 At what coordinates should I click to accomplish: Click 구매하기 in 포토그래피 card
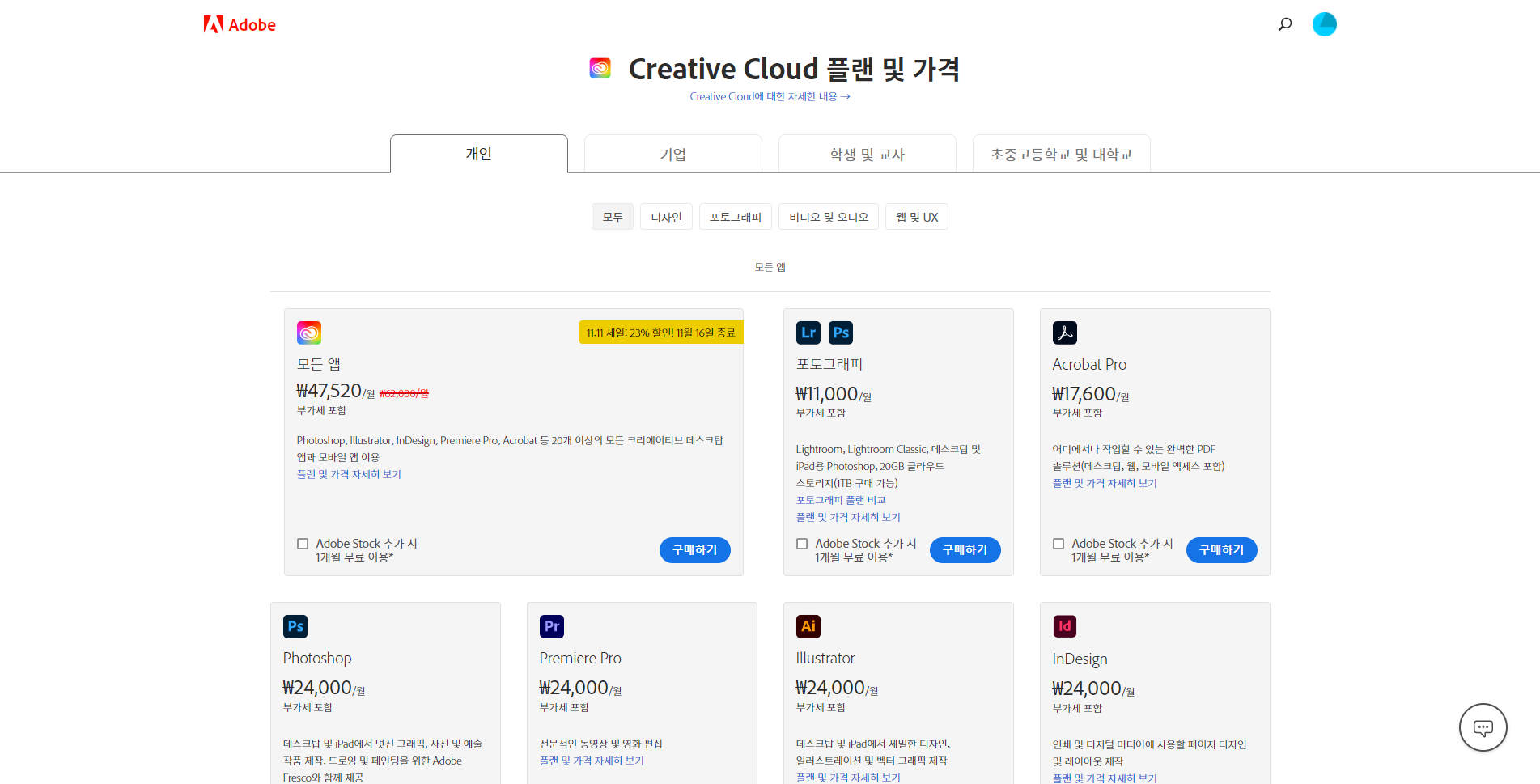click(x=965, y=550)
